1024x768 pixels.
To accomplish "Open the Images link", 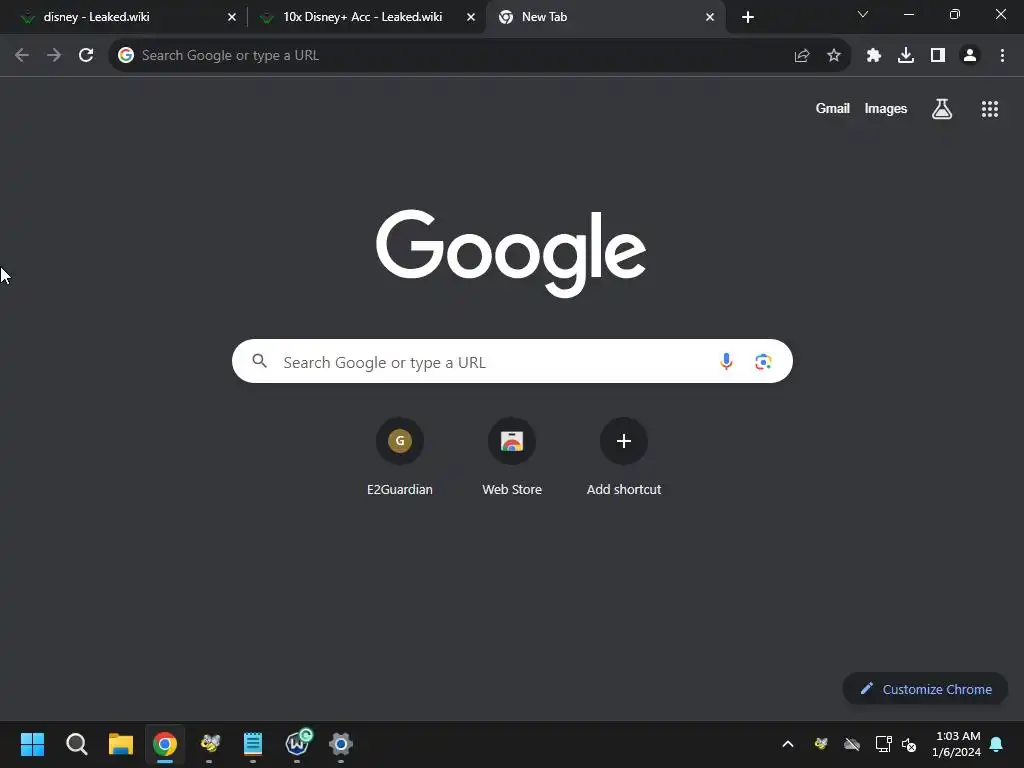I will click(886, 108).
